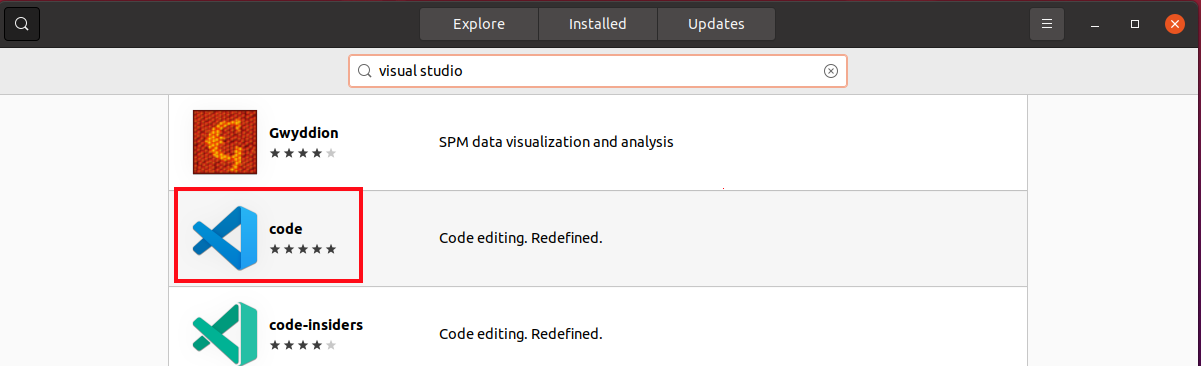Click code's "Code editing. Redefined." description
This screenshot has height=366, width=1201.
coord(521,239)
